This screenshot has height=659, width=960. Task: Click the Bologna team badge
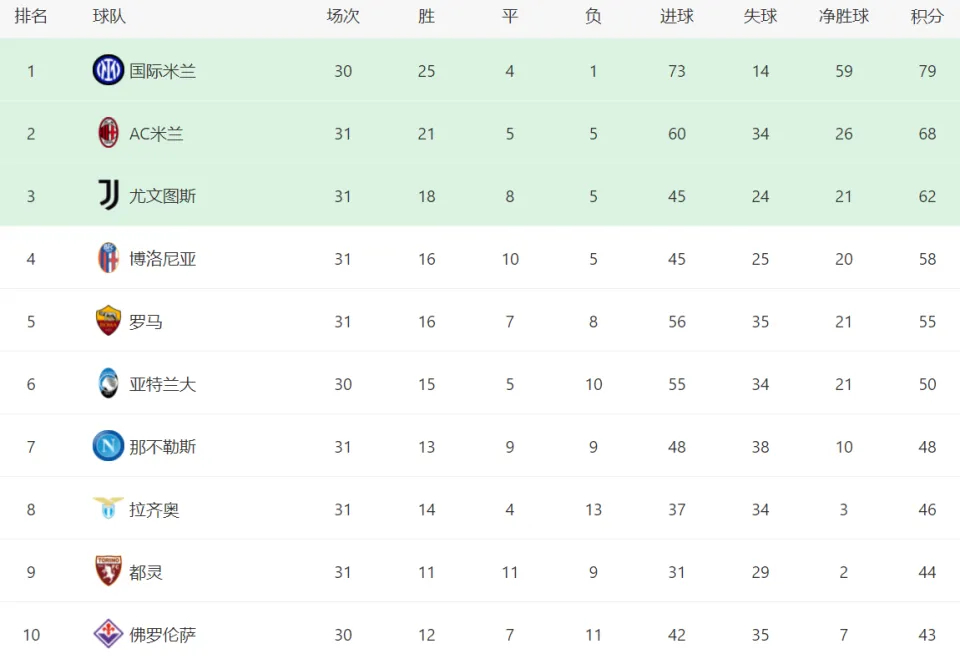tap(108, 258)
